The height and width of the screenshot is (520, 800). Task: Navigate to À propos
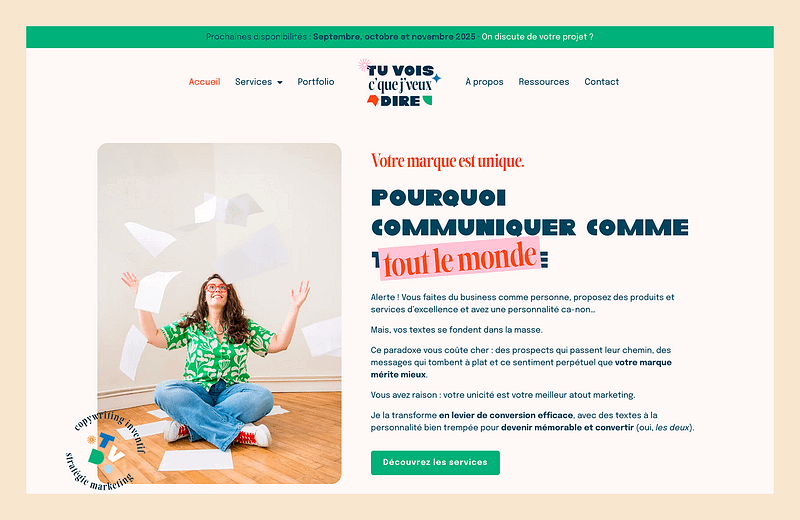(x=484, y=82)
